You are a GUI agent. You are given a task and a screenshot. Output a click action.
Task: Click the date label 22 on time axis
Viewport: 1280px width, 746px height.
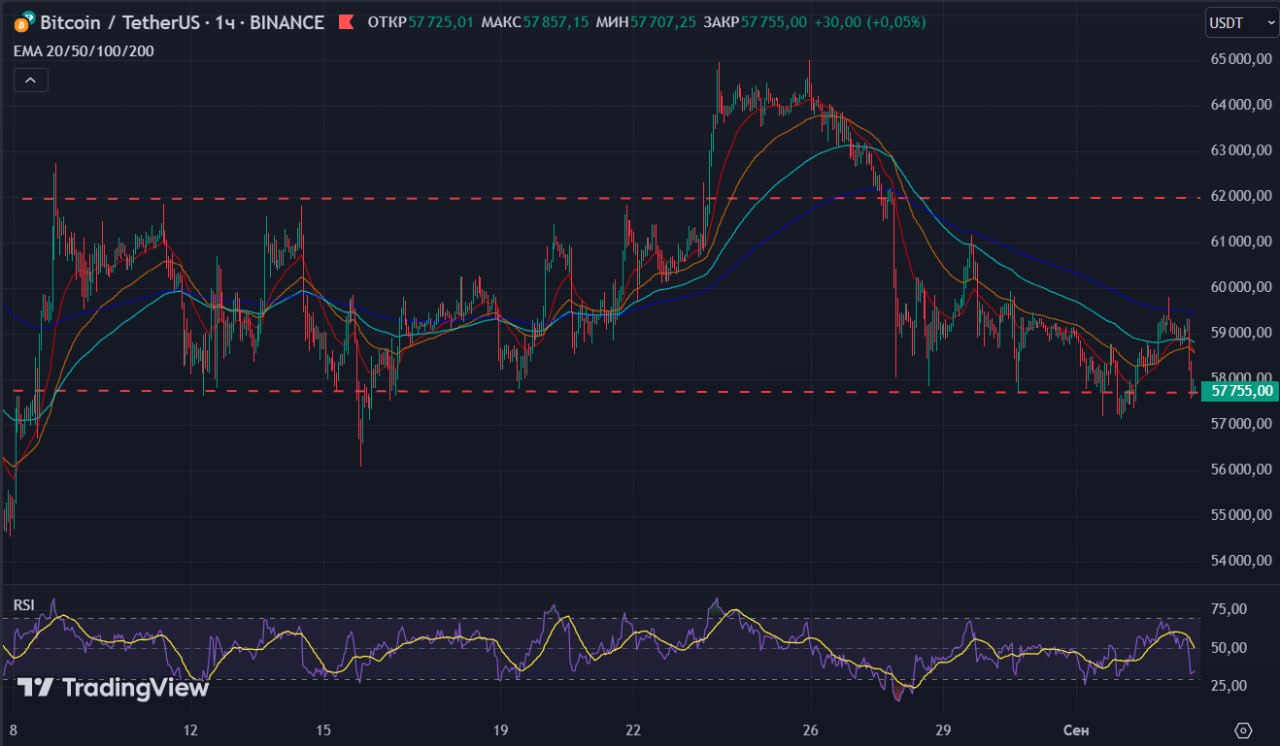632,729
